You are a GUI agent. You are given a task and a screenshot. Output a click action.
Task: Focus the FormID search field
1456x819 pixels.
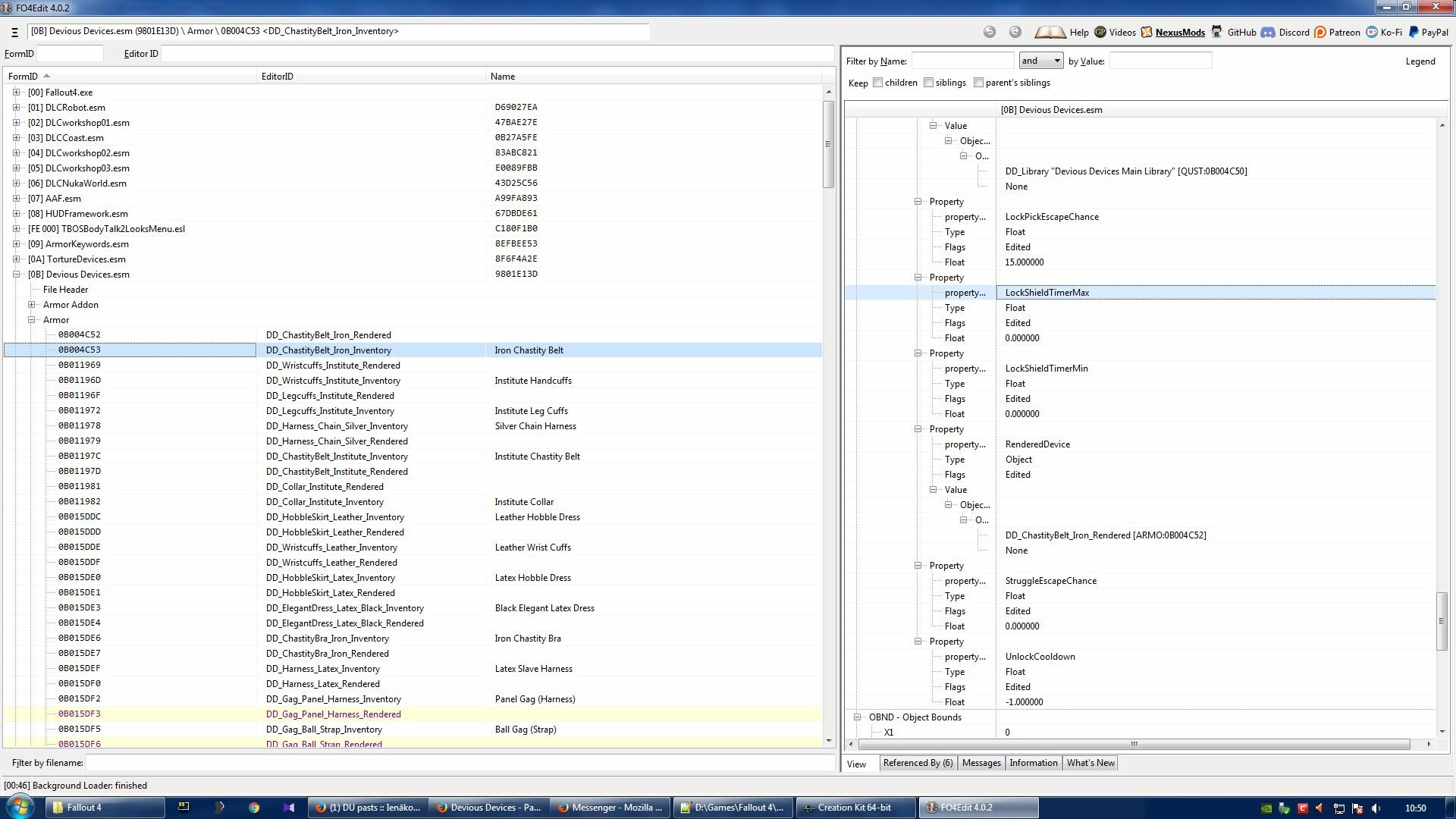pyautogui.click(x=70, y=54)
